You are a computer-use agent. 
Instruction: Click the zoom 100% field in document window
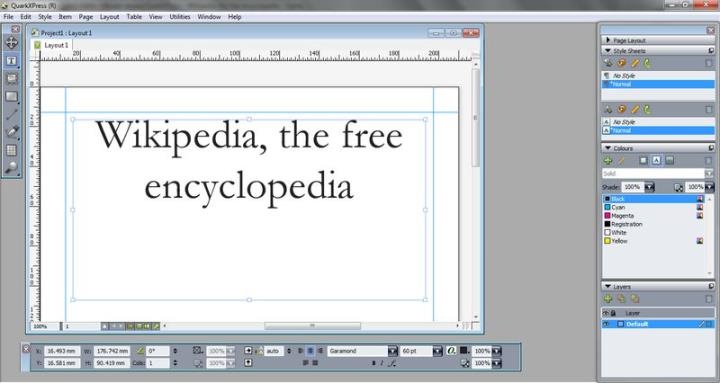(45, 327)
